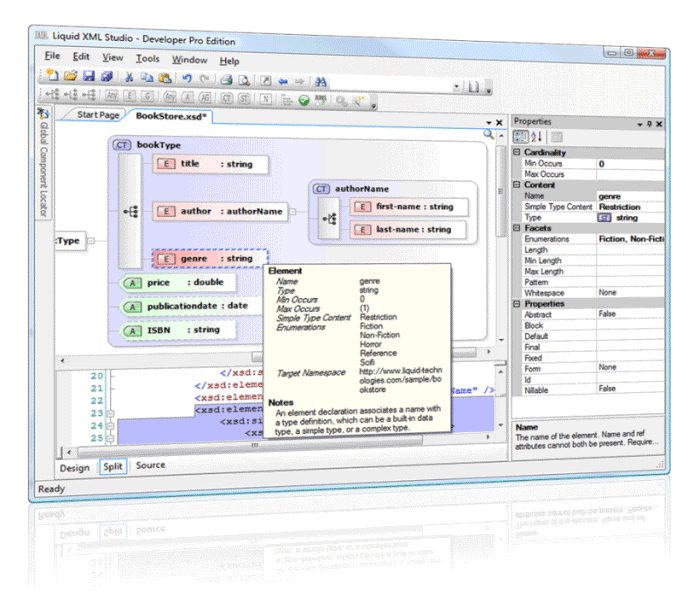Collapse the Content section in Properties
This screenshot has width=682, height=600.
pos(517,184)
